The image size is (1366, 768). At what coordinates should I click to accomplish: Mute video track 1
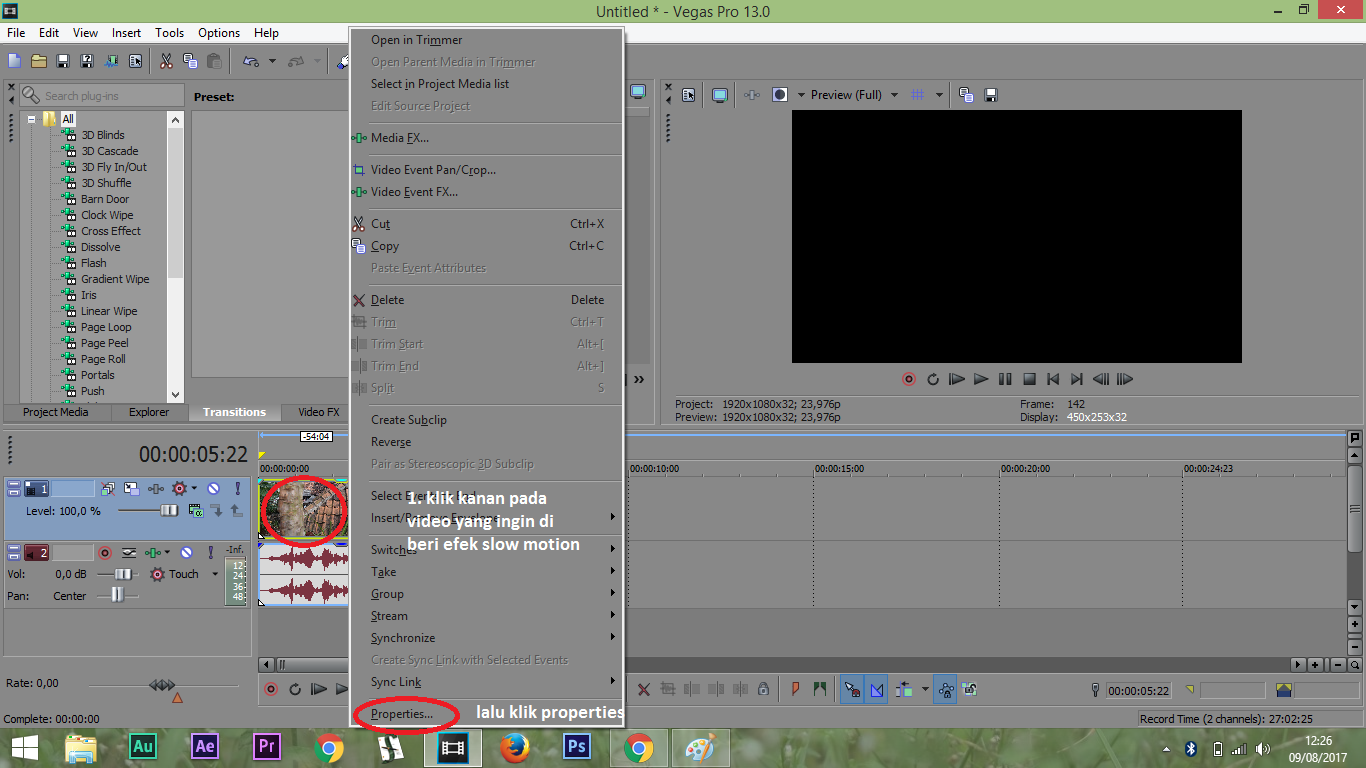(213, 489)
